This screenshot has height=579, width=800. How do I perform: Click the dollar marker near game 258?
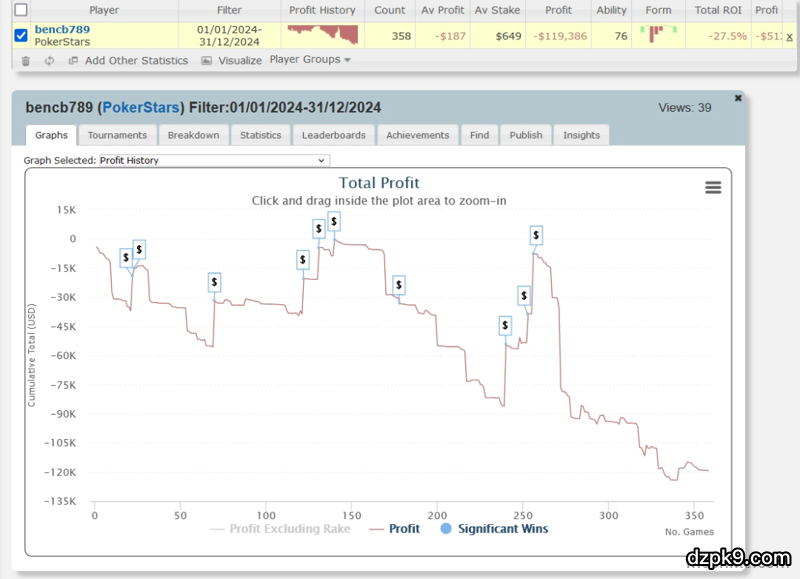point(536,236)
